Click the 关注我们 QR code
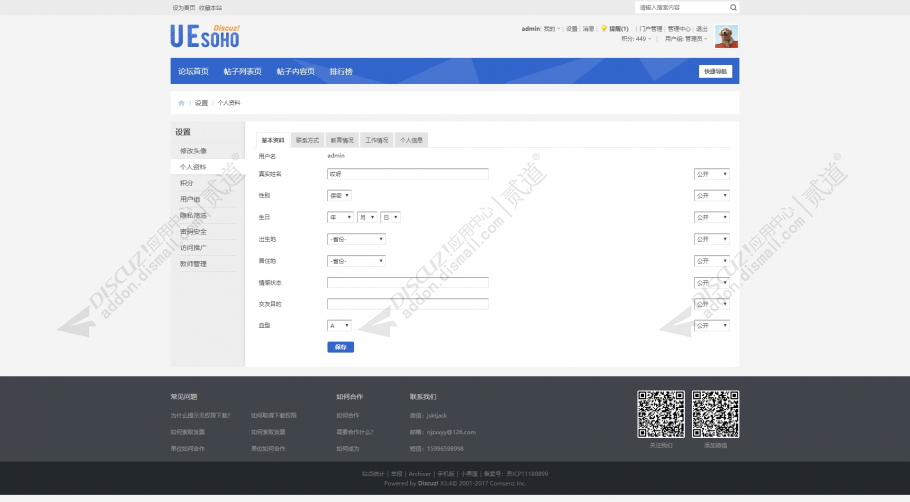This screenshot has width=910, height=502. 660,414
